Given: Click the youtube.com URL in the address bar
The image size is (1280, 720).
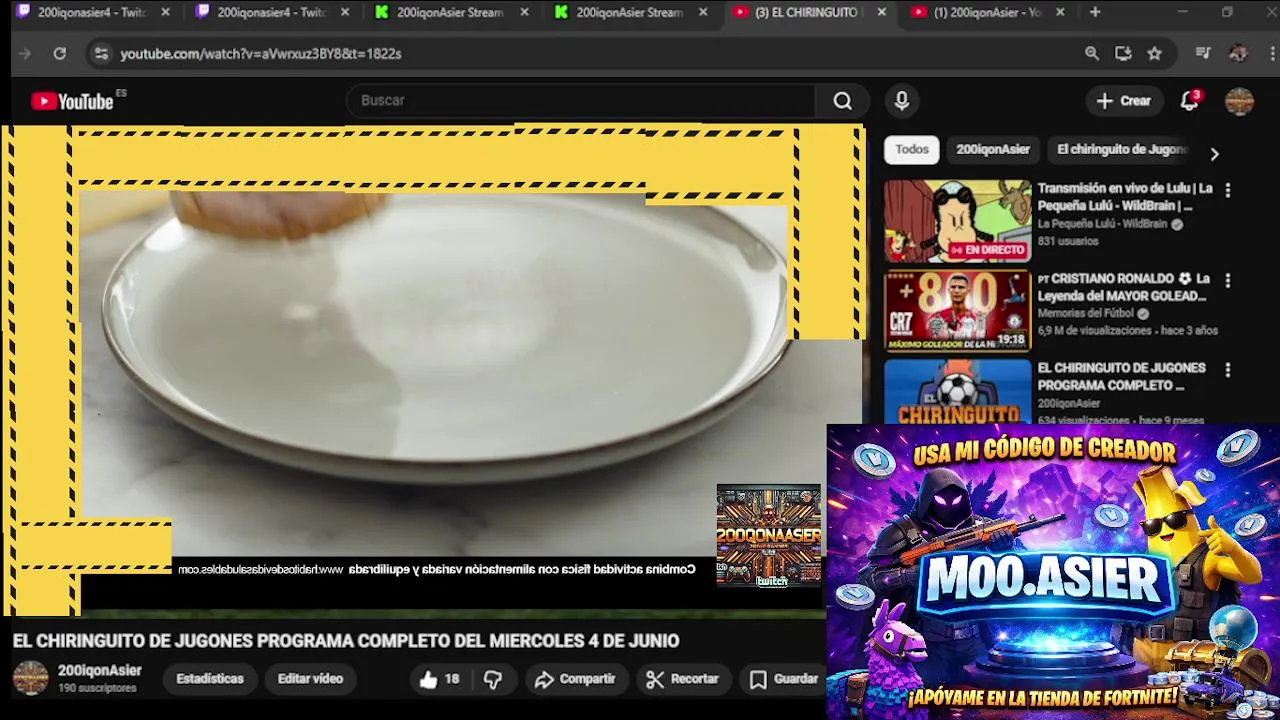Looking at the screenshot, I should pyautogui.click(x=261, y=54).
